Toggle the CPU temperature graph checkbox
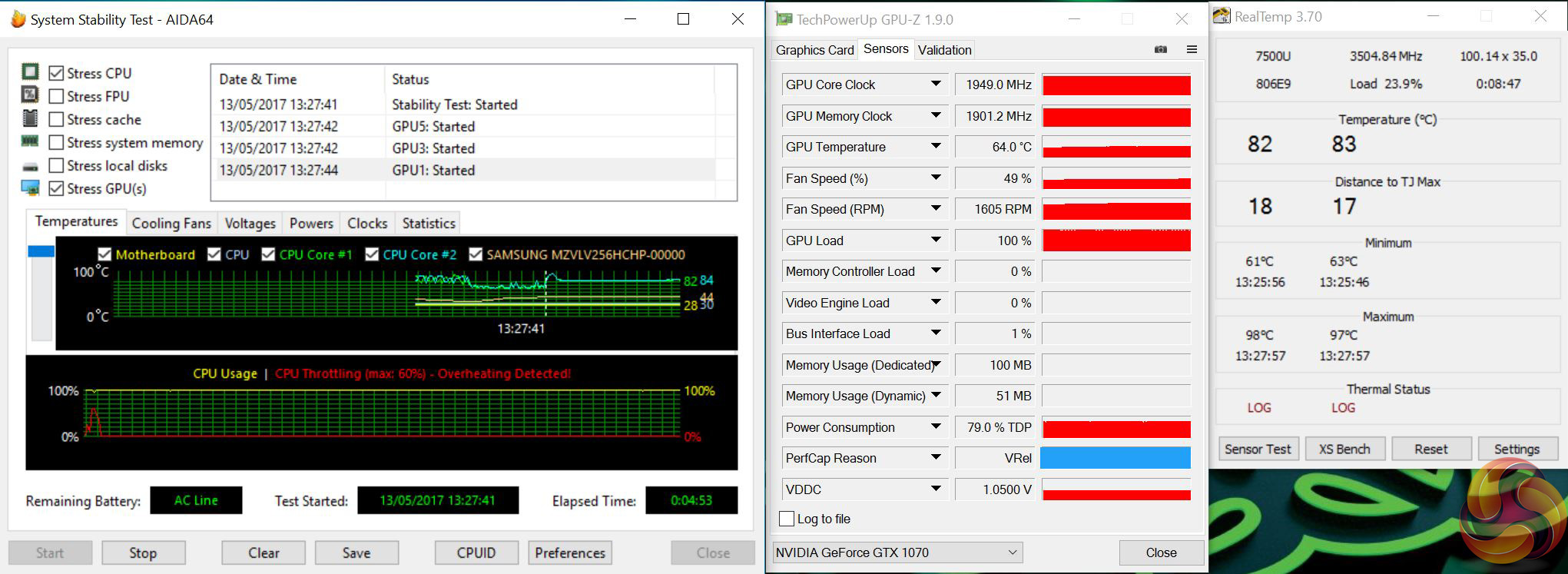The width and height of the screenshot is (1568, 574). pos(214,254)
